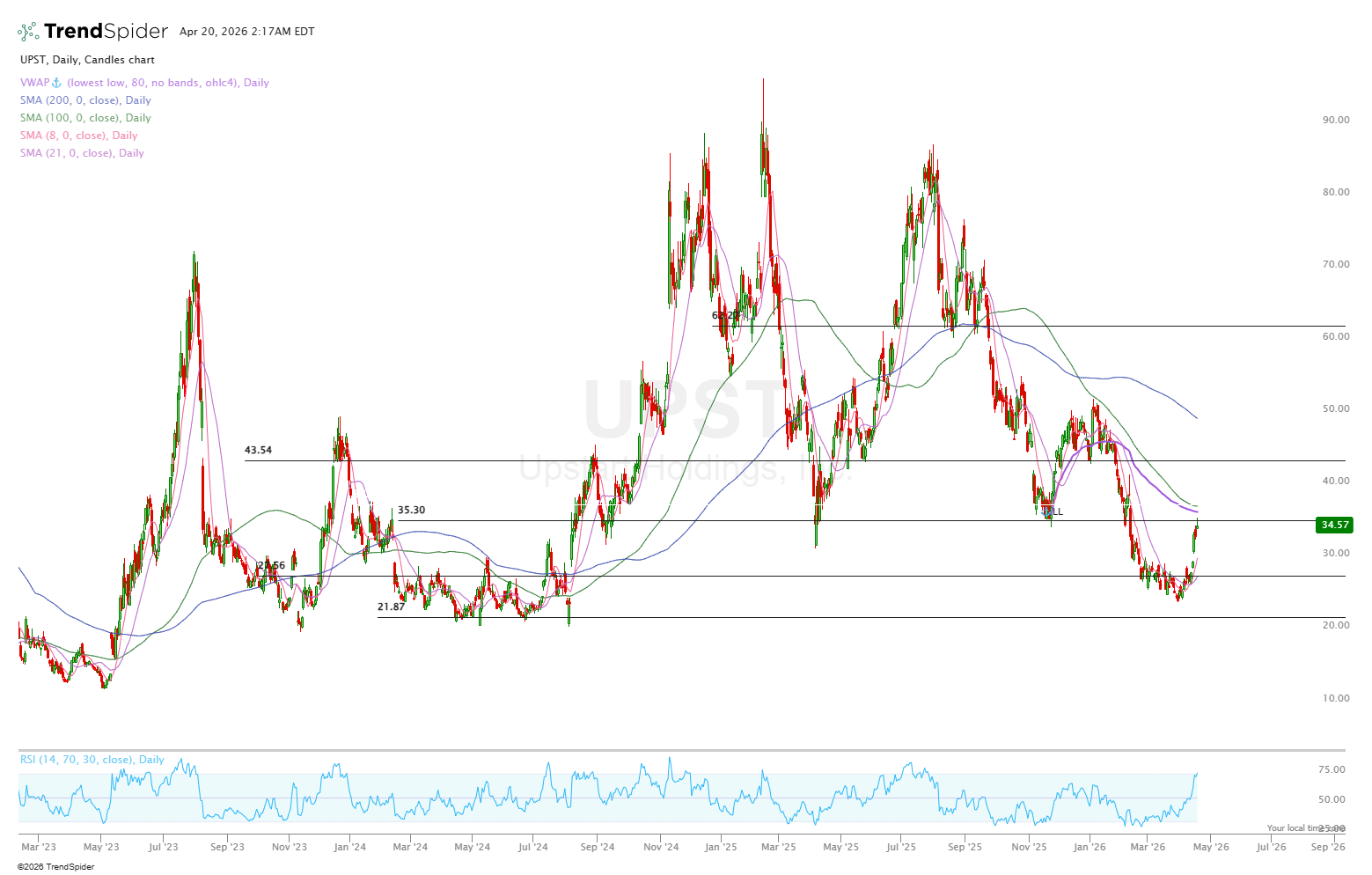Select the VWAP lowest low indicator legend
Screen dimensions: 1372x875
click(x=144, y=83)
